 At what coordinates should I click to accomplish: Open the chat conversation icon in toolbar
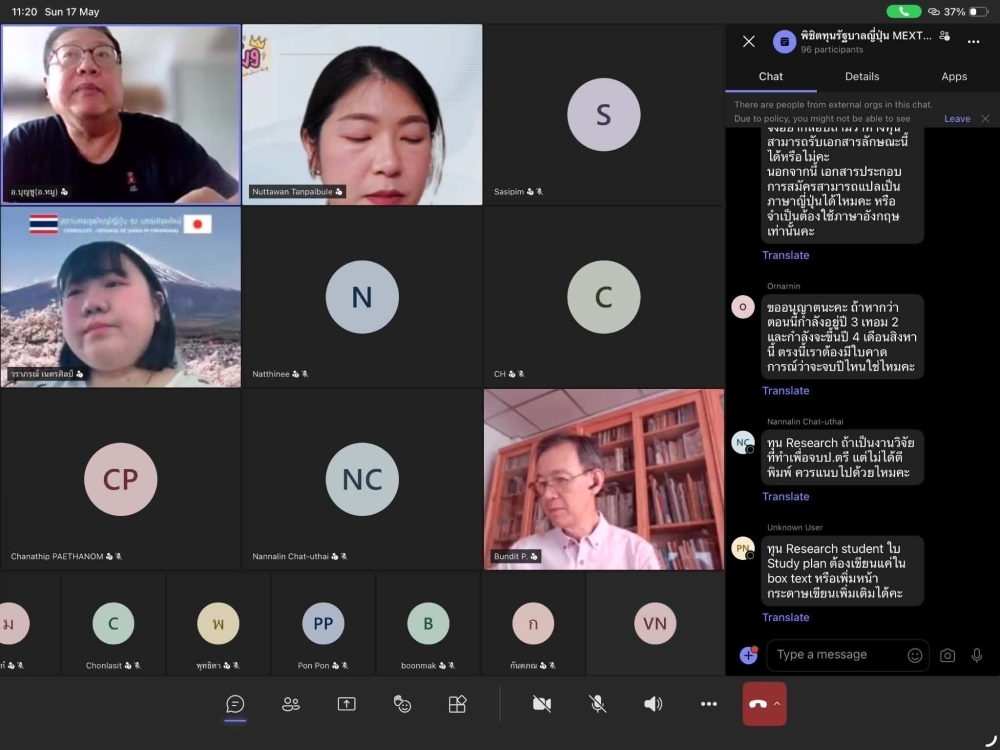point(235,703)
